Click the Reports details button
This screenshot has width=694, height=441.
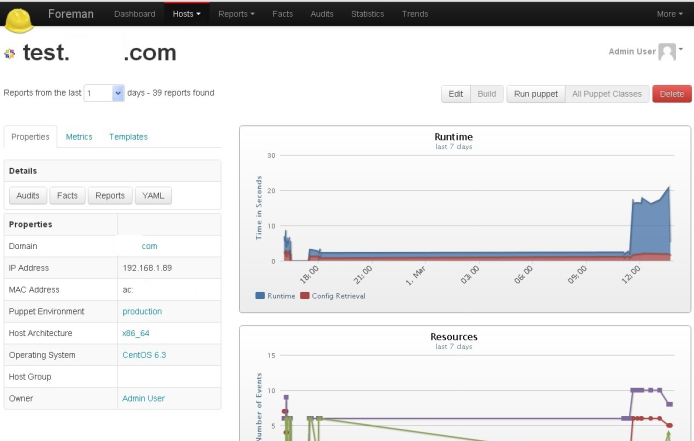coord(110,195)
